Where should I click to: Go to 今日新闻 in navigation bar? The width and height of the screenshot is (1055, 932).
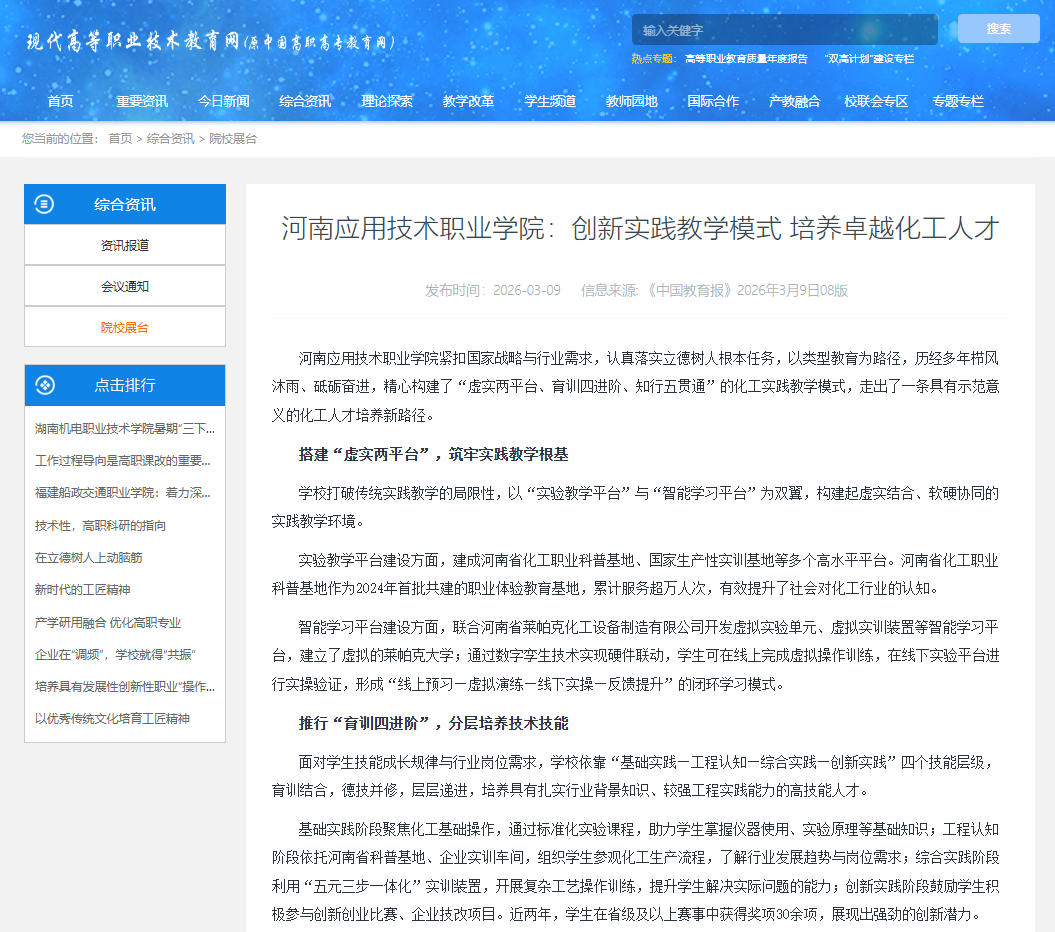click(x=224, y=101)
